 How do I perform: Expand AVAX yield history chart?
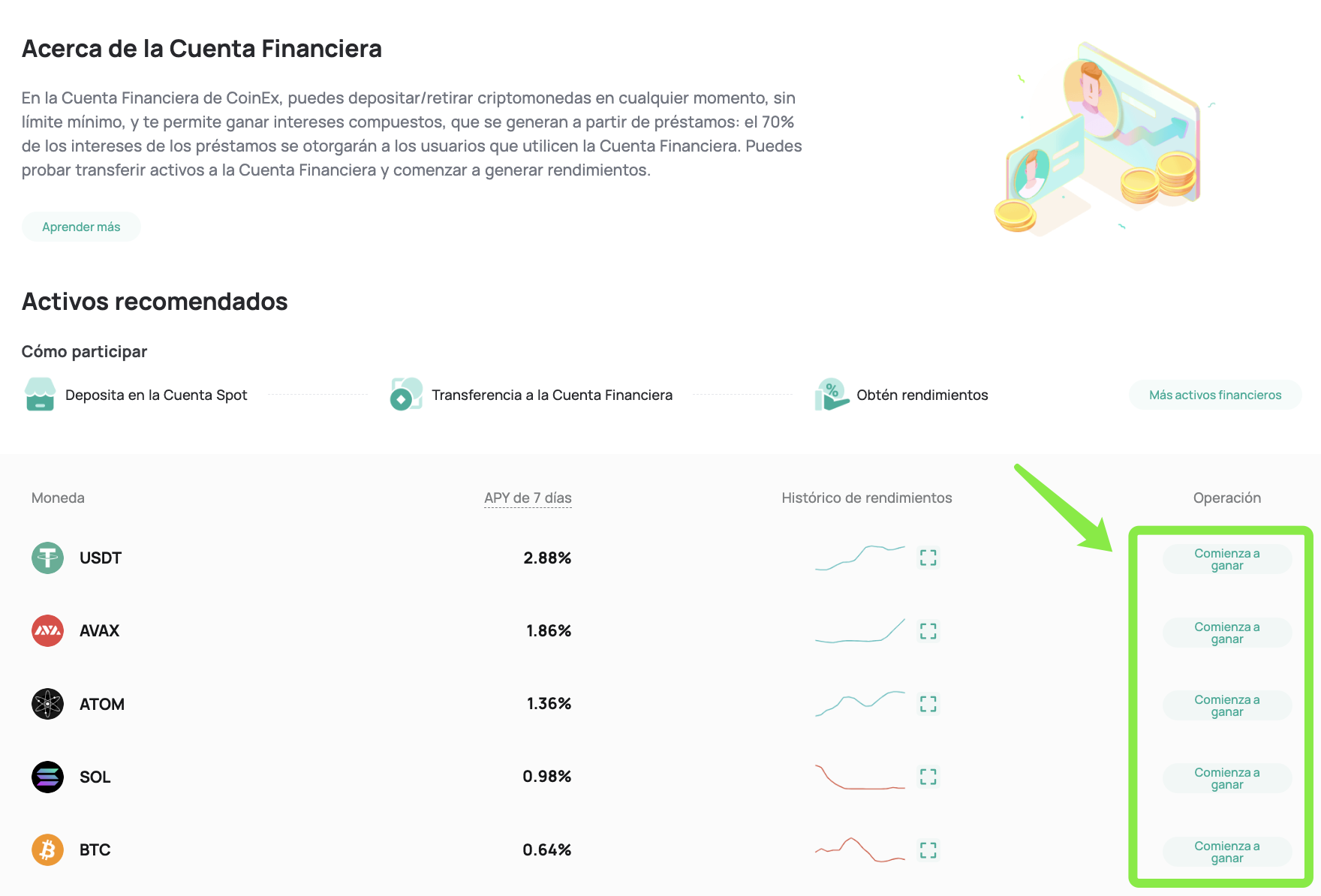pos(928,631)
